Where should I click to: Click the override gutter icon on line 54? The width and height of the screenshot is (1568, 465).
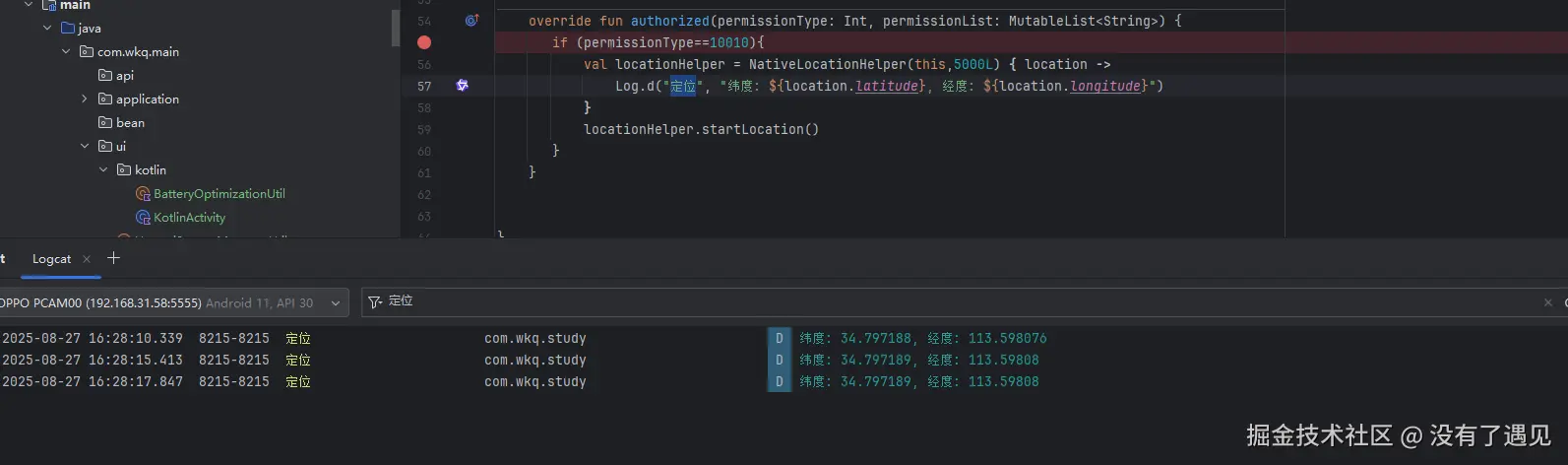(471, 20)
